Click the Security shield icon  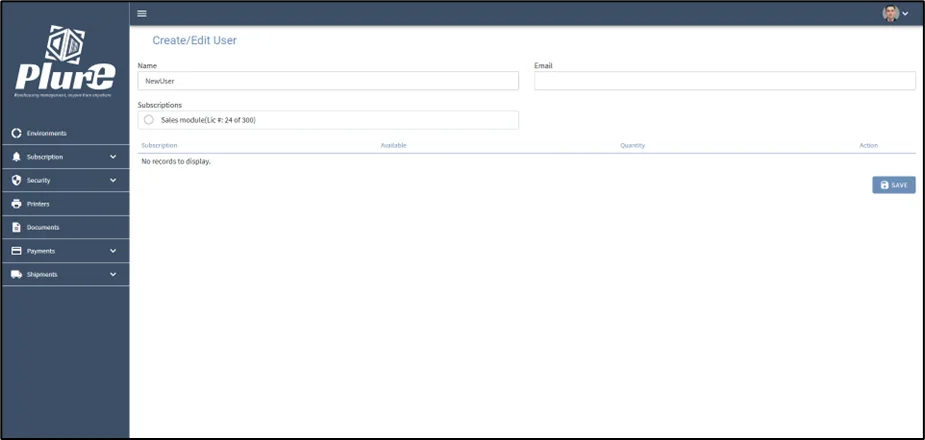17,180
